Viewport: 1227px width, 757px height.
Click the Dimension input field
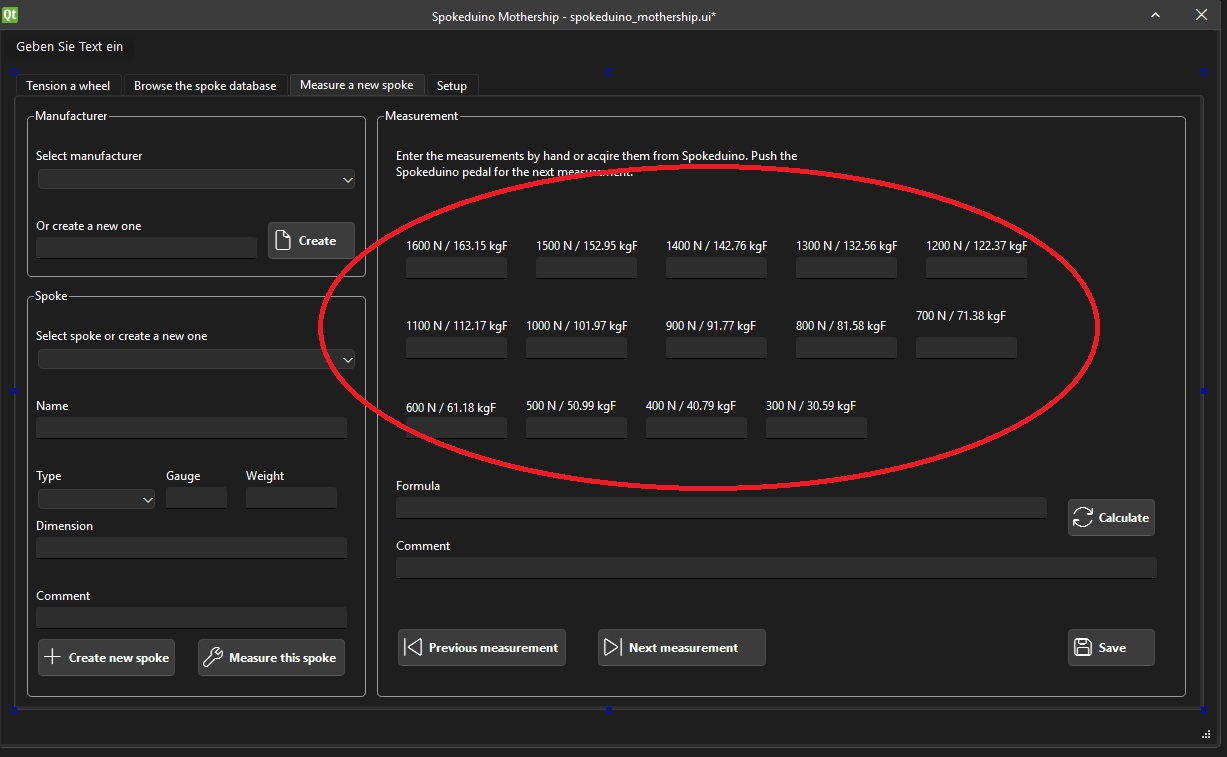click(191, 548)
